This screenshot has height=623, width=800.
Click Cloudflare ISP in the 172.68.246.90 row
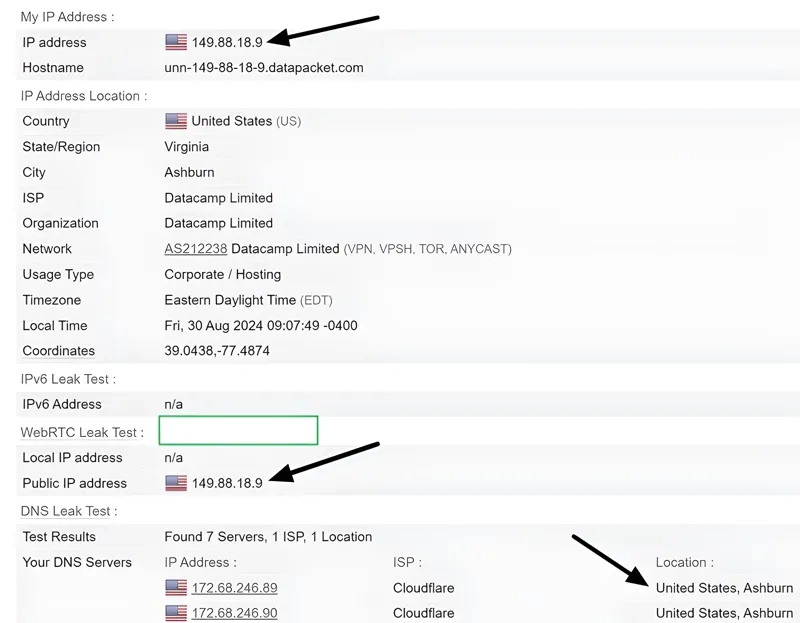[x=423, y=613]
